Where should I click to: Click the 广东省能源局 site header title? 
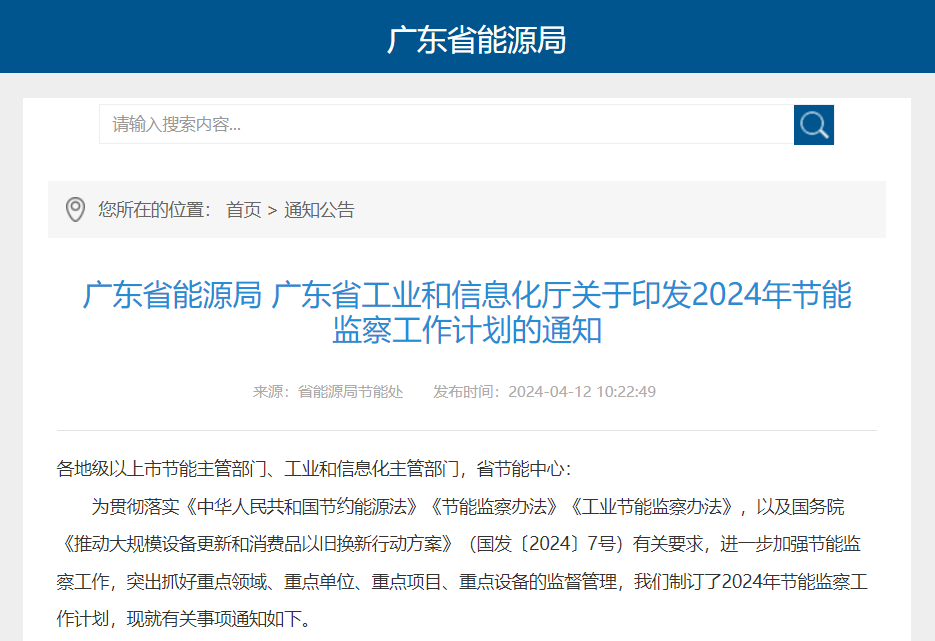[x=476, y=40]
